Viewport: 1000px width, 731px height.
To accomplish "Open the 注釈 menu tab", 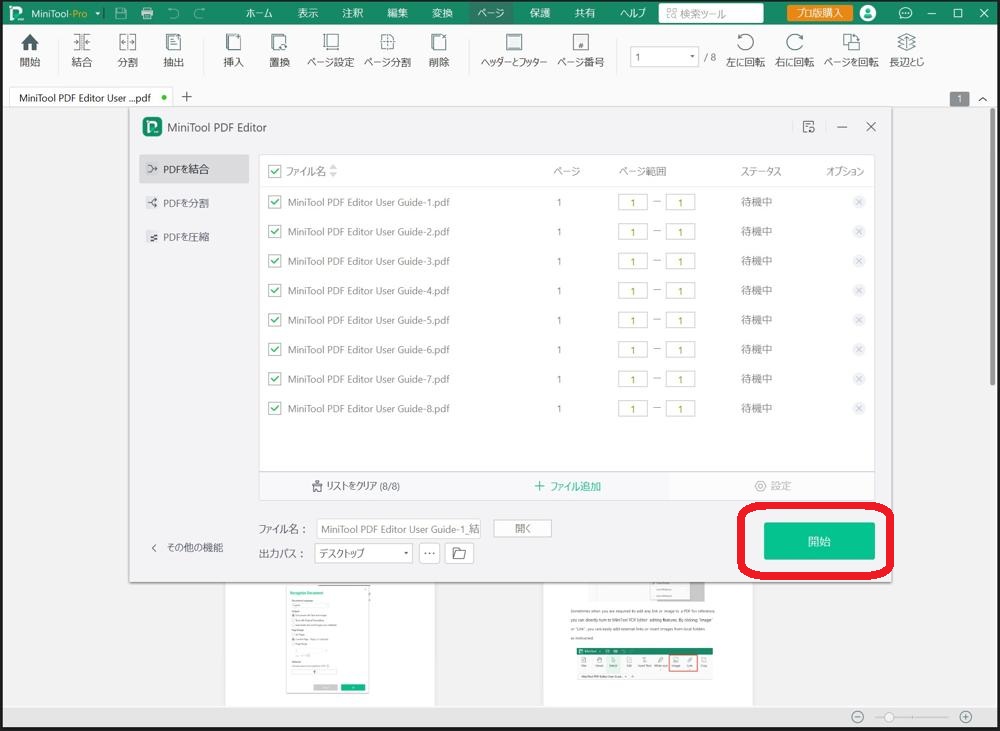I will (x=352, y=13).
